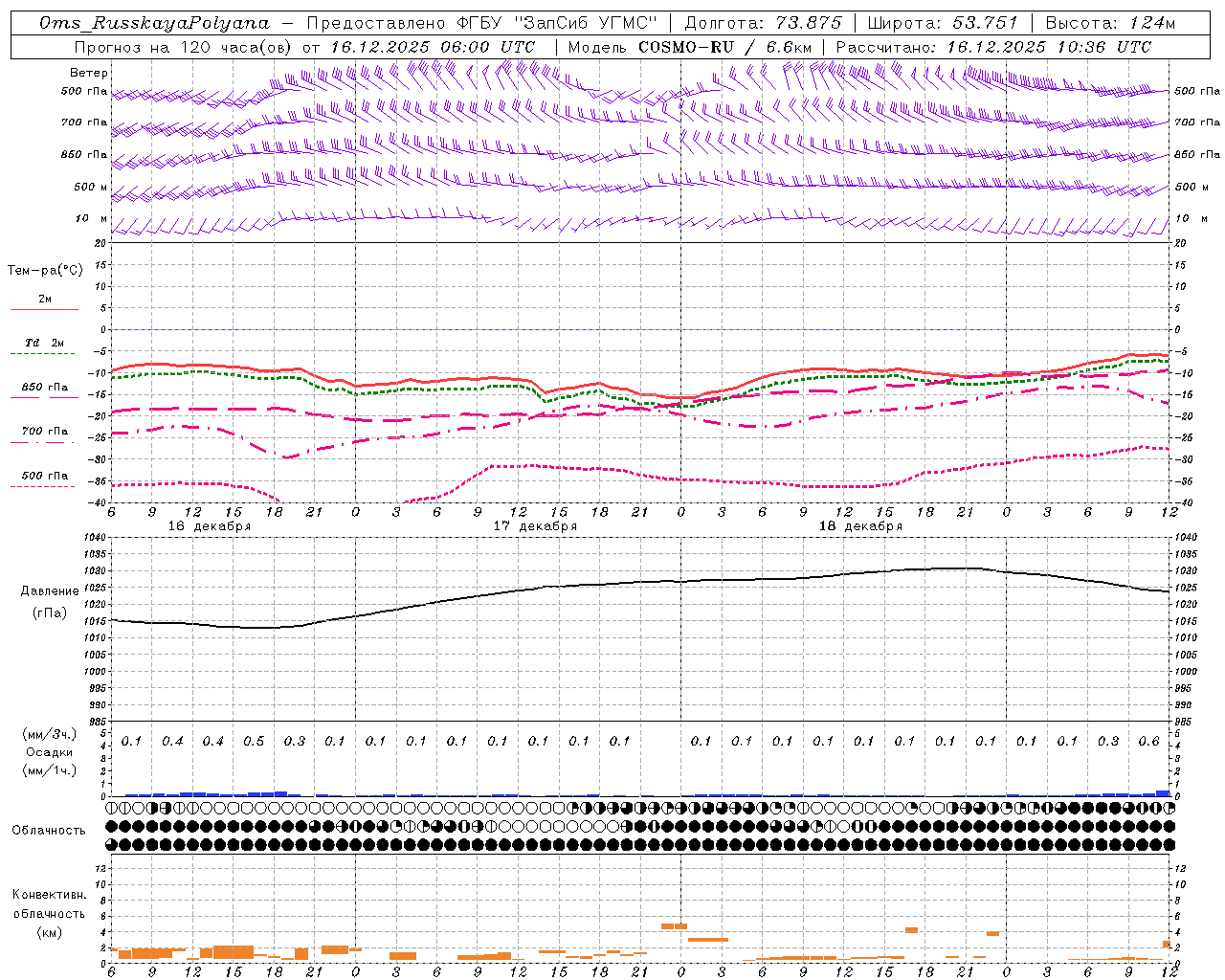Click the date label 18 декабря
The height and width of the screenshot is (980, 1225).
click(860, 526)
